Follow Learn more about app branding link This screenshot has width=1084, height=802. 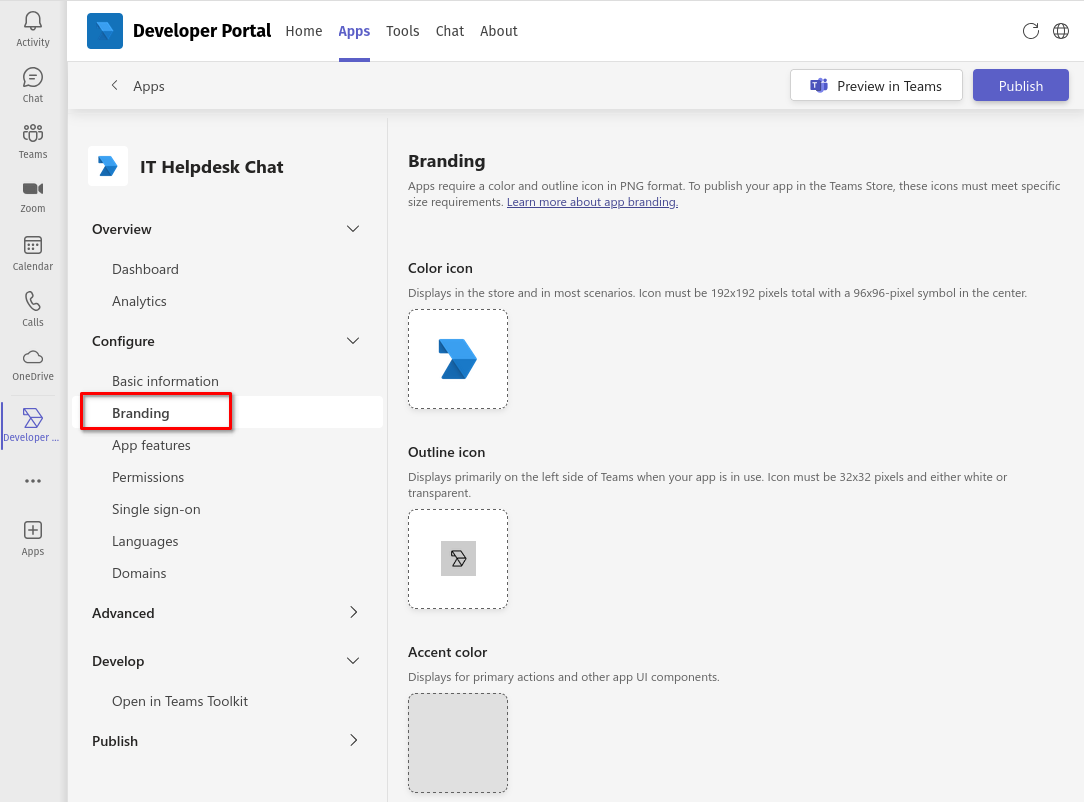tap(592, 202)
